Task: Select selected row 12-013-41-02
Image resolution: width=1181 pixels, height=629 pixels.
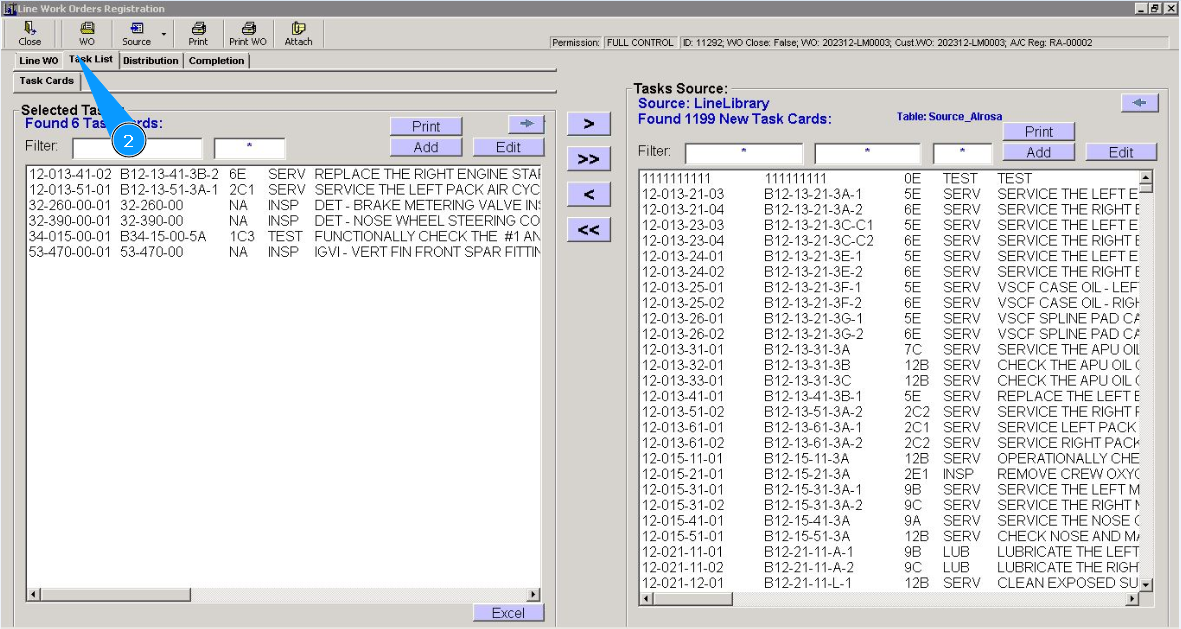Action: click(x=283, y=174)
